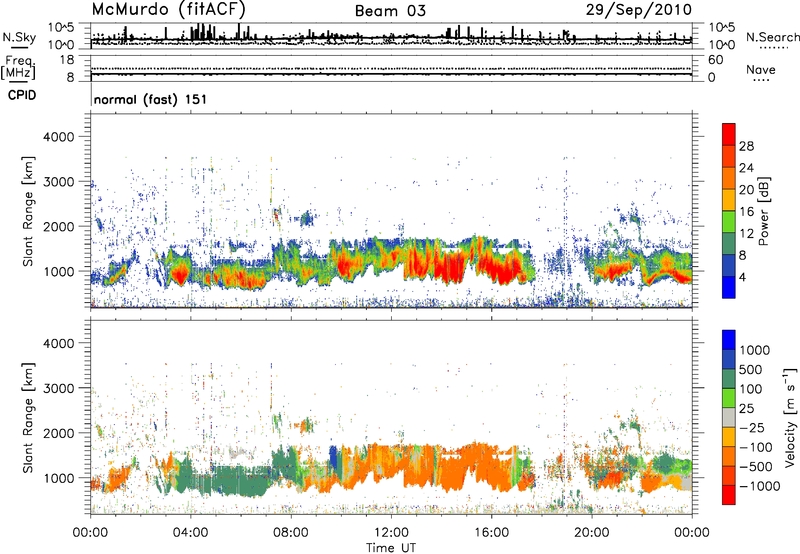Click the 'Nave' legend label
Screen dimensions: 800x554
[x=761, y=69]
